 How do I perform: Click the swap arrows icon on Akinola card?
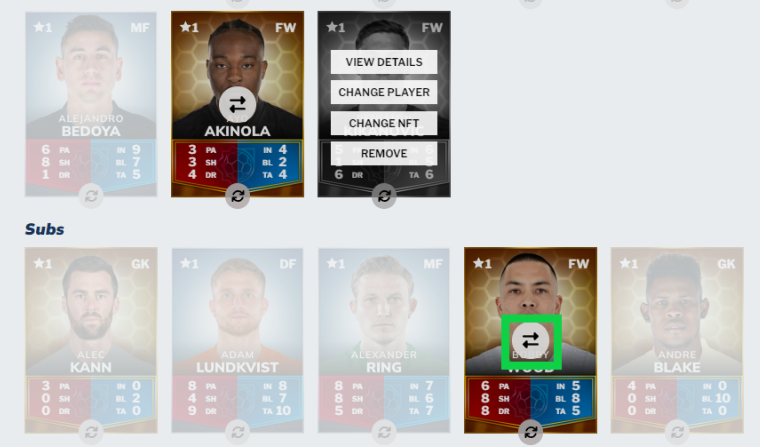coord(238,104)
